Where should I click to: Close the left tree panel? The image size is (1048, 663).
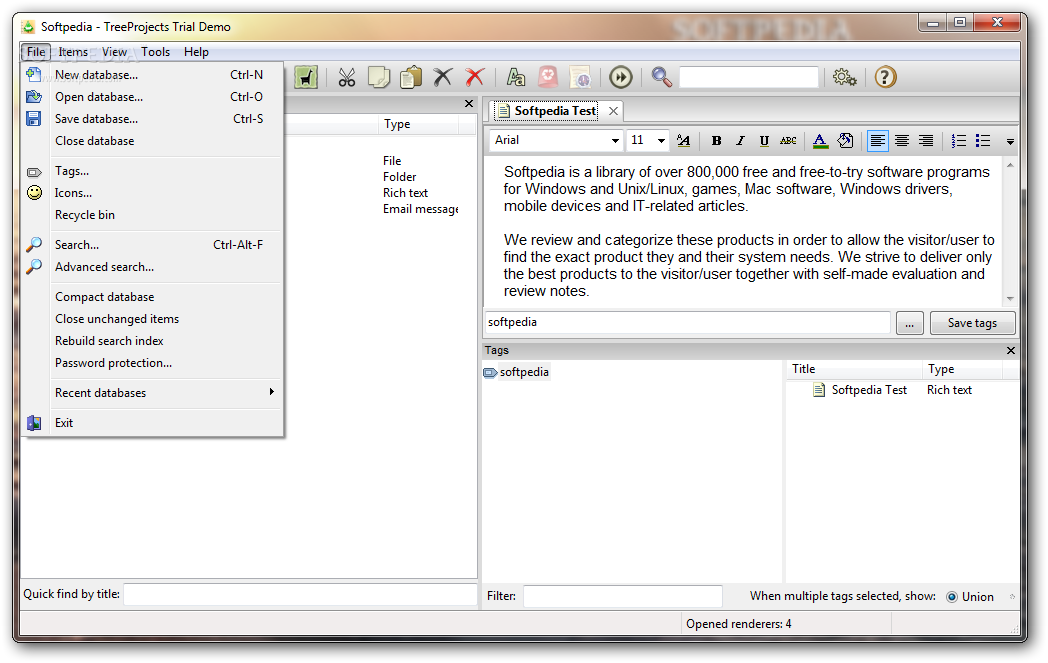[469, 104]
